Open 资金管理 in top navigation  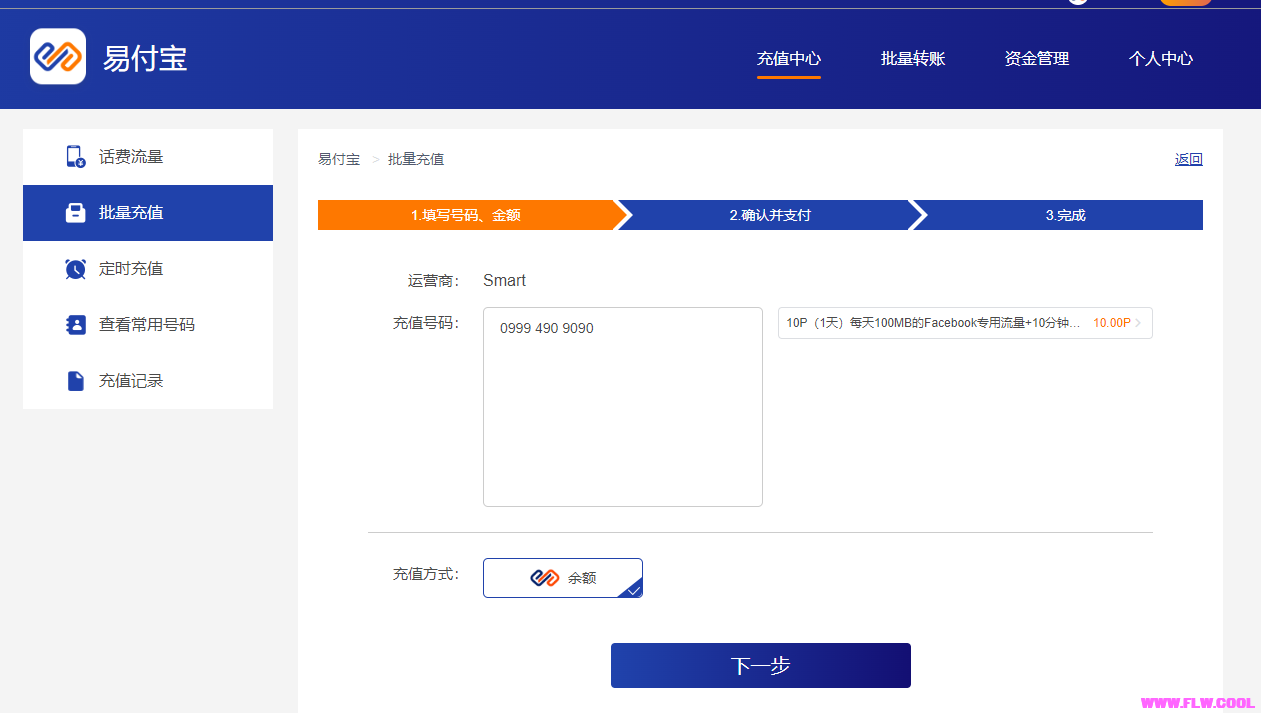(x=1037, y=59)
